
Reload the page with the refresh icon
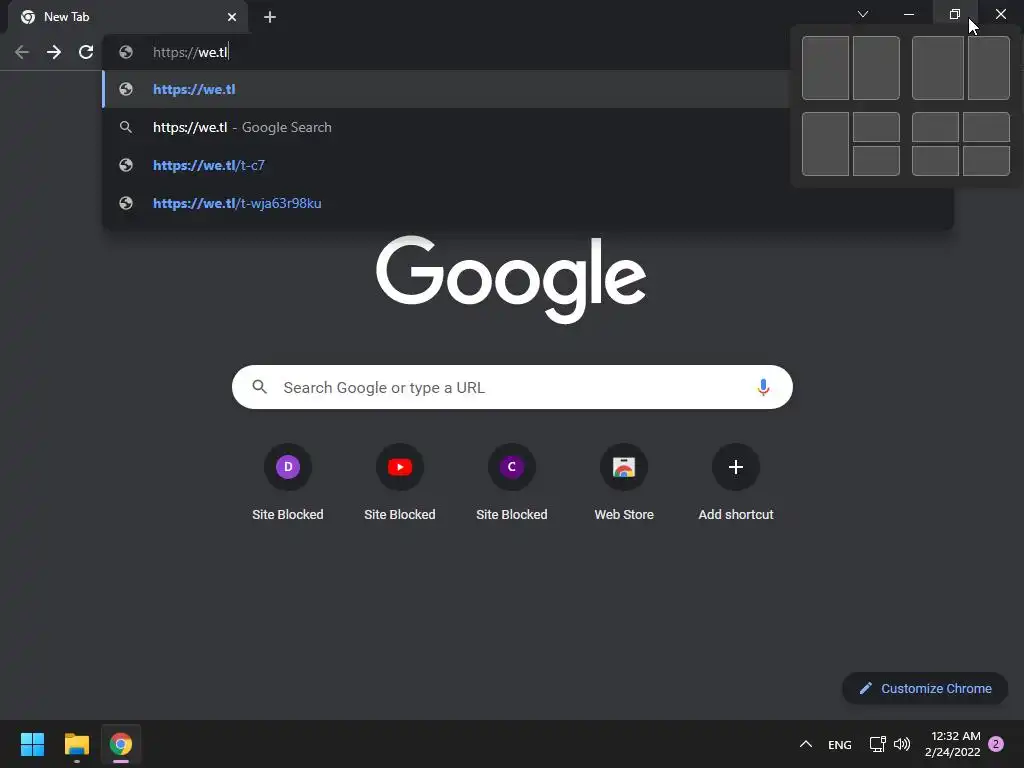[x=86, y=52]
